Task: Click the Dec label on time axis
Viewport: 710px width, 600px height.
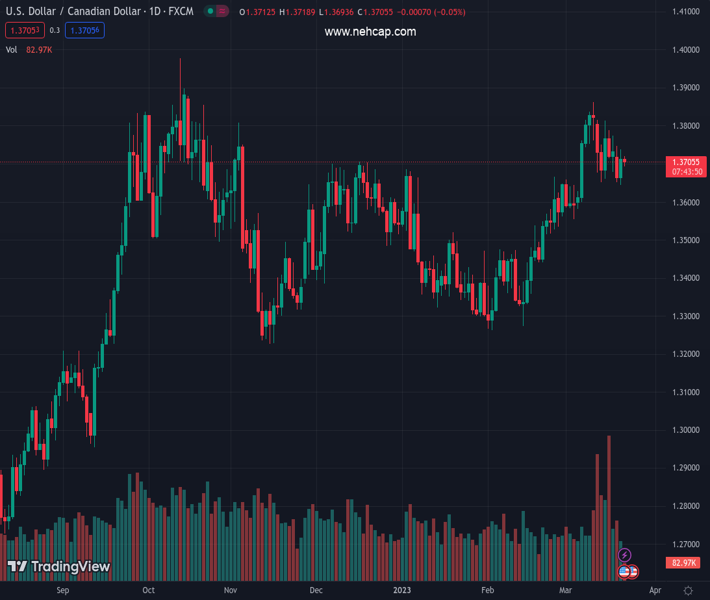Action: click(x=317, y=591)
